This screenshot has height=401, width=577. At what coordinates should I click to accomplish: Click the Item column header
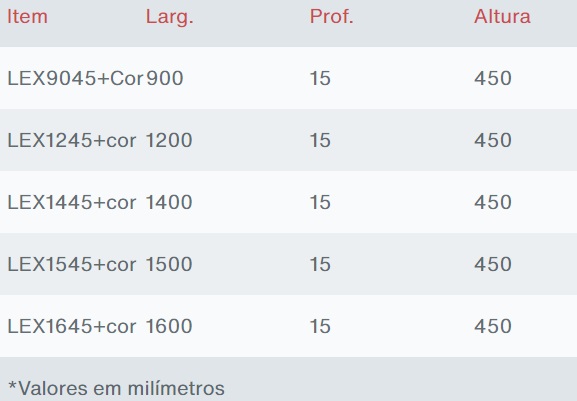point(28,17)
